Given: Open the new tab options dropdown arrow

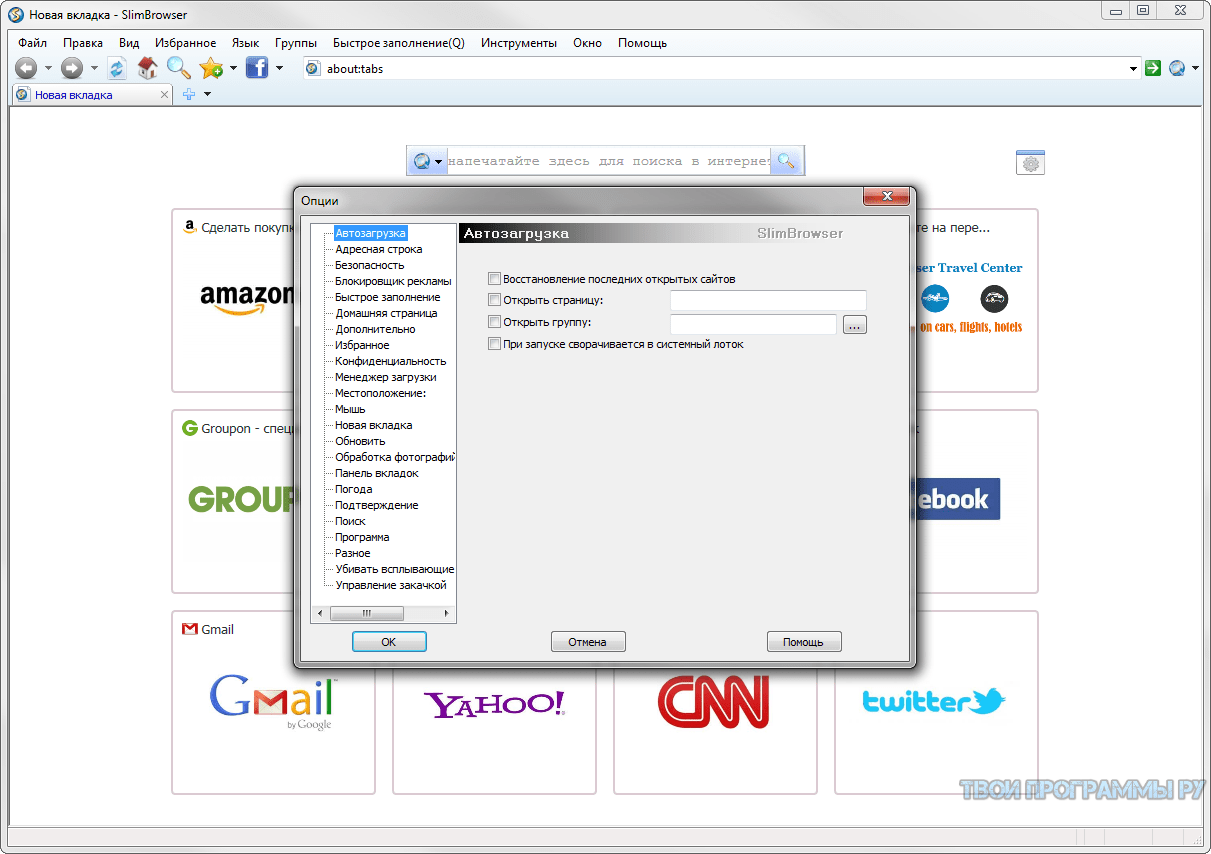Looking at the screenshot, I should coord(207,95).
